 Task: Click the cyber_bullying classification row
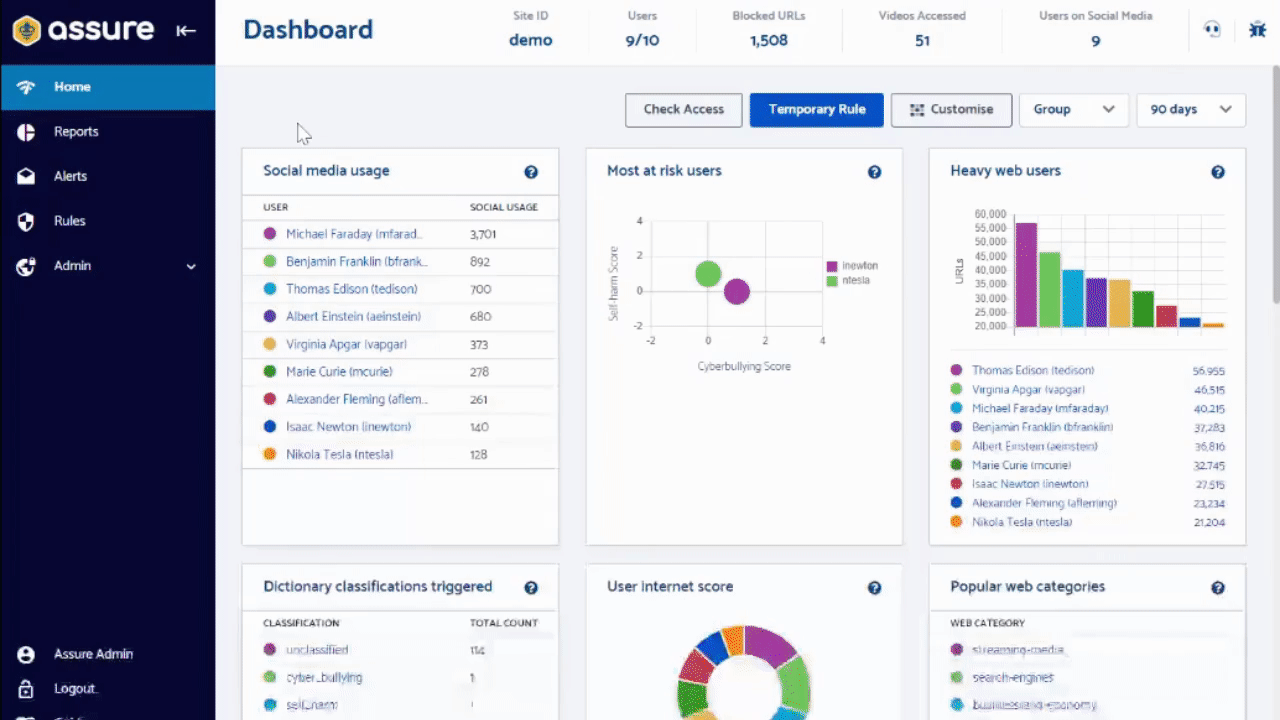point(400,678)
